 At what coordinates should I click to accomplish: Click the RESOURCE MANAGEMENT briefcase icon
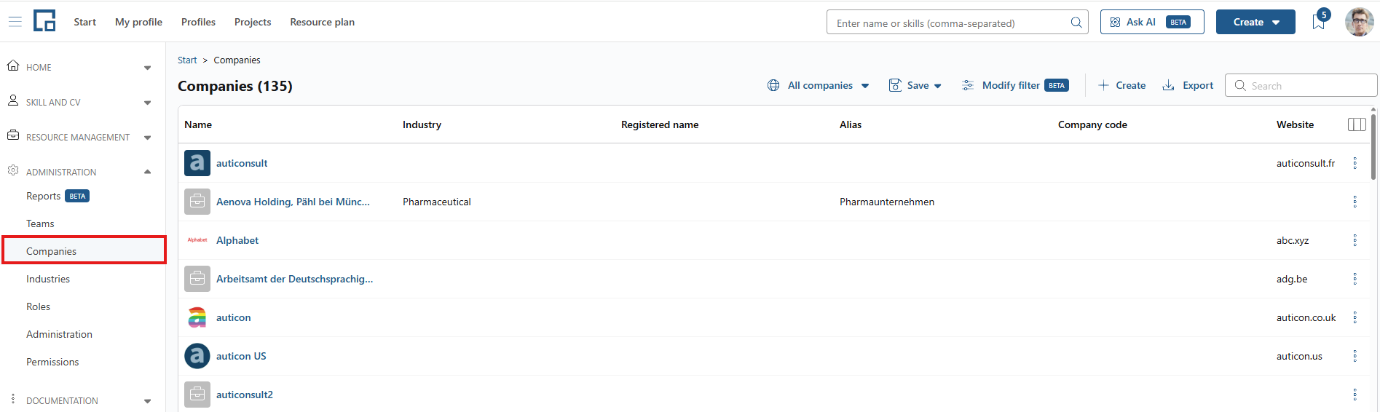tap(13, 136)
